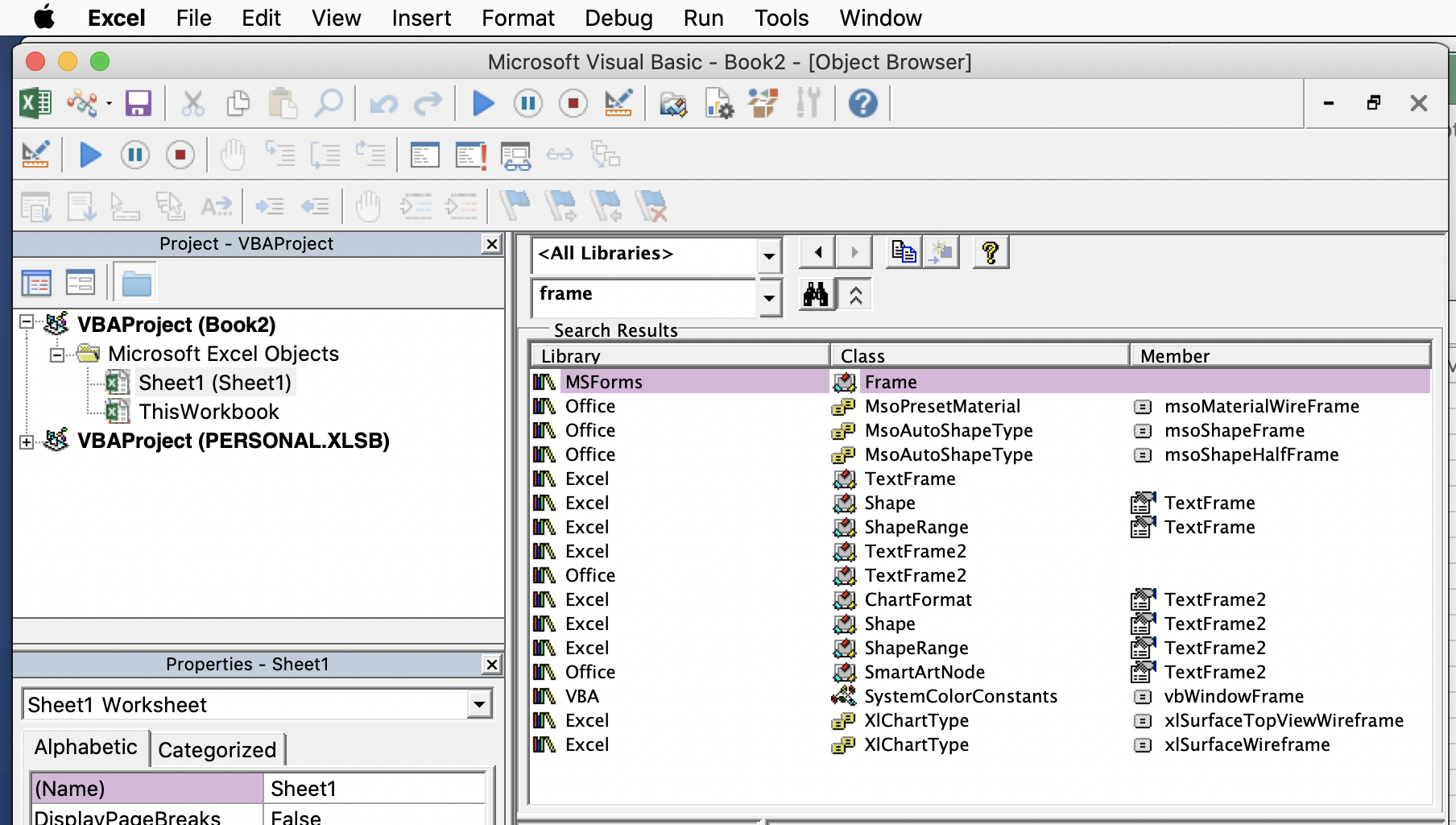1456x825 pixels.
Task: Collapse search results with double-chevron button
Action: point(855,295)
